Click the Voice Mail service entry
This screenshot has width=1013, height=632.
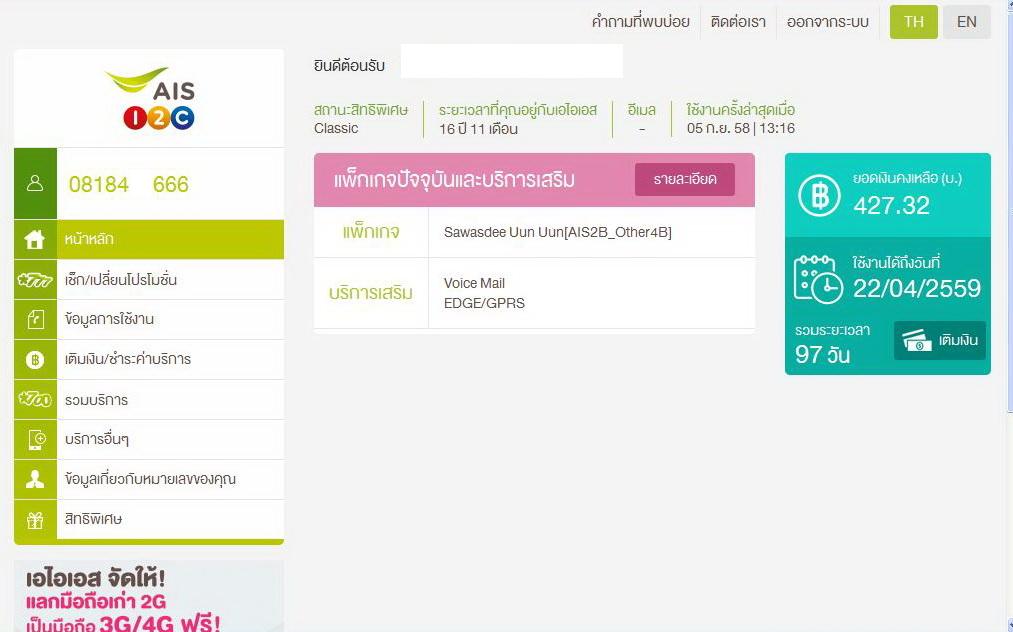(474, 283)
